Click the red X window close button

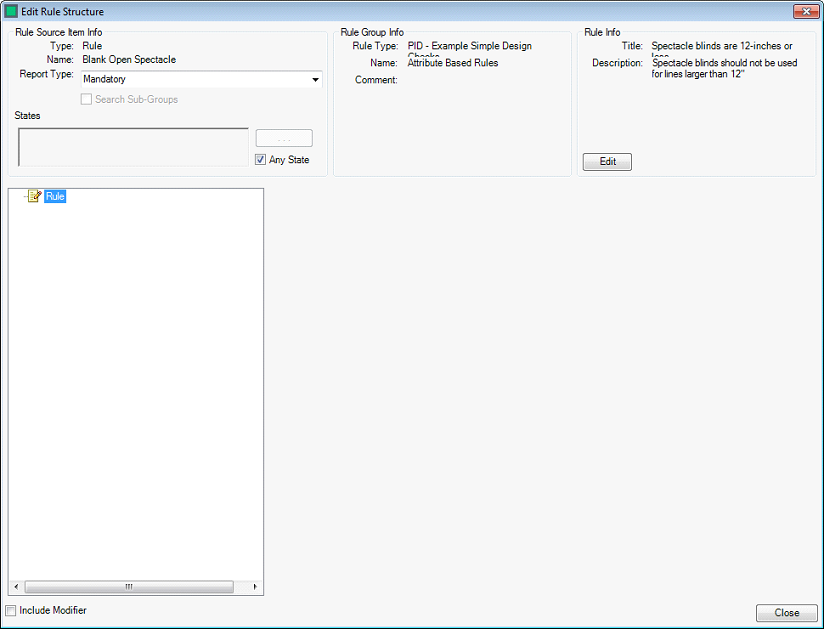[x=806, y=12]
